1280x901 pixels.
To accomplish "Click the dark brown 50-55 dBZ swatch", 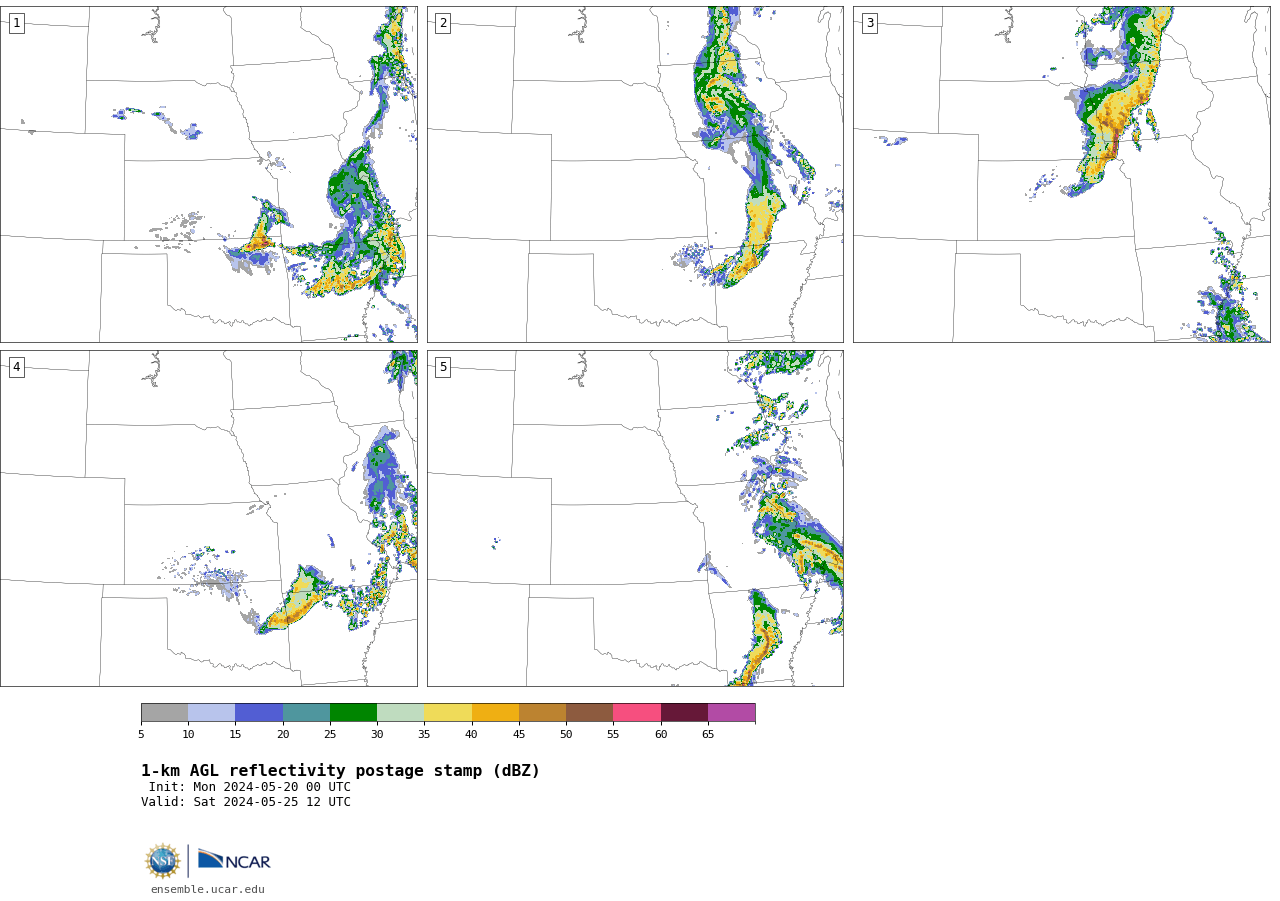I will click(589, 712).
